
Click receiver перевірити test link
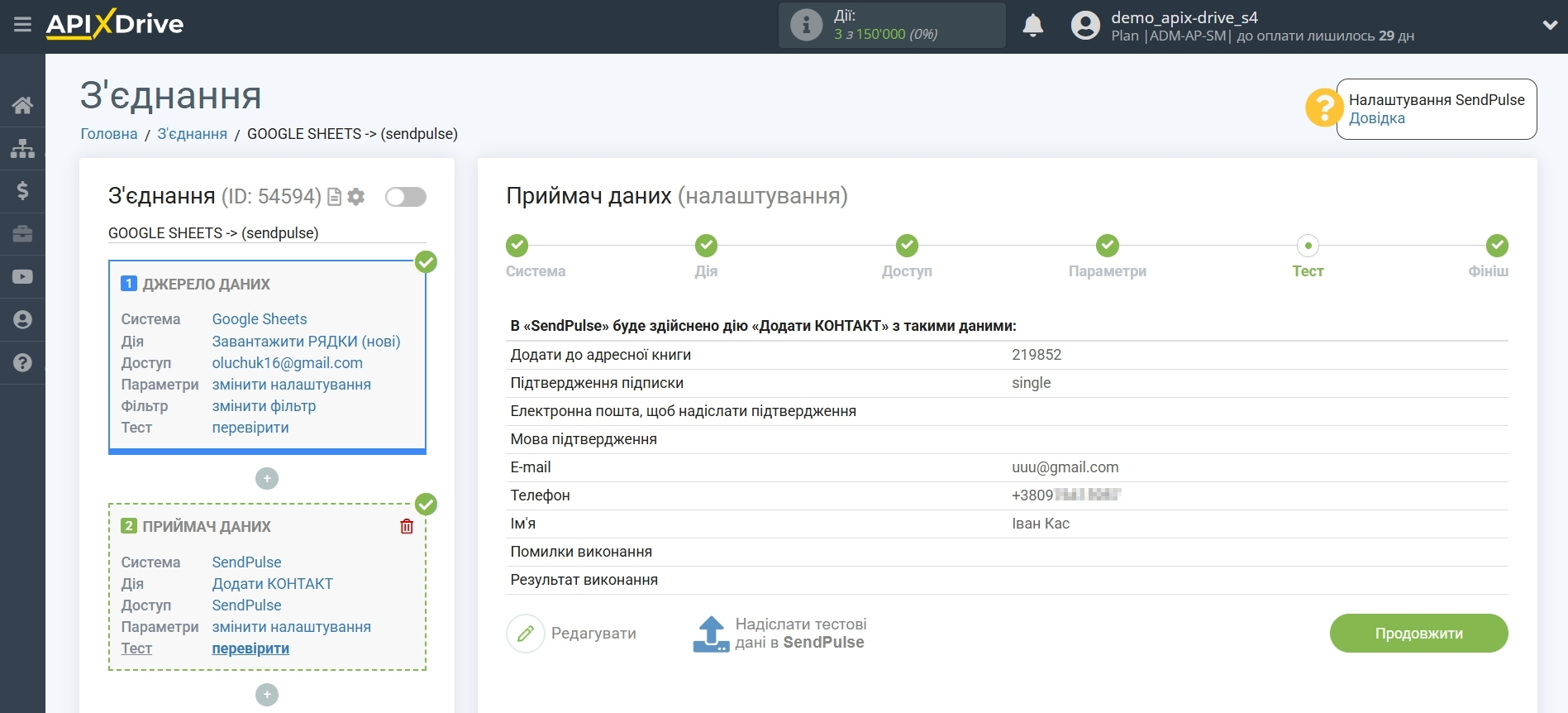click(250, 648)
